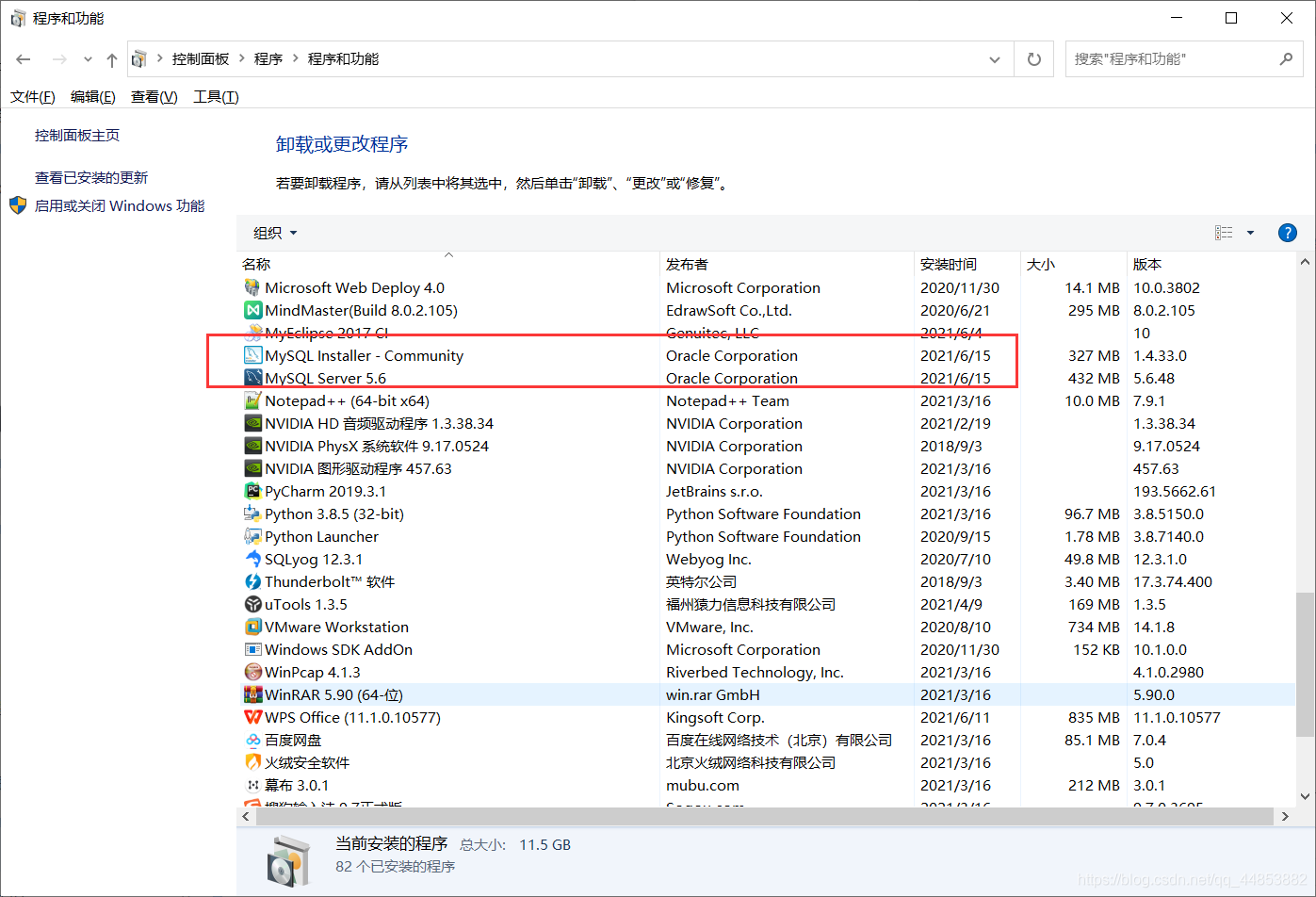Image resolution: width=1316 pixels, height=897 pixels.
Task: Click the 程序 breadcrumb
Action: point(268,58)
